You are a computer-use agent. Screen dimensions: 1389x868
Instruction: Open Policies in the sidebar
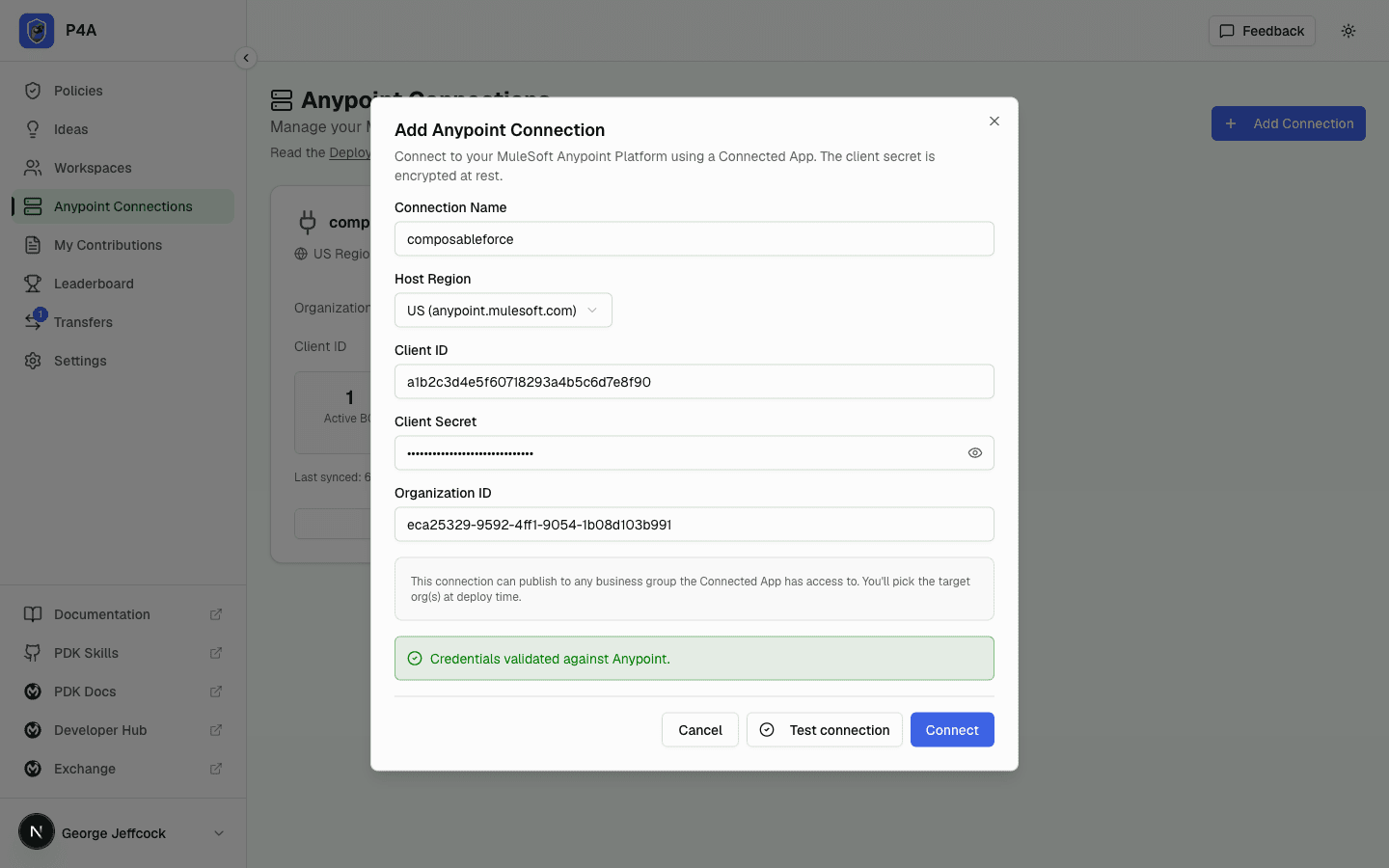(123, 91)
